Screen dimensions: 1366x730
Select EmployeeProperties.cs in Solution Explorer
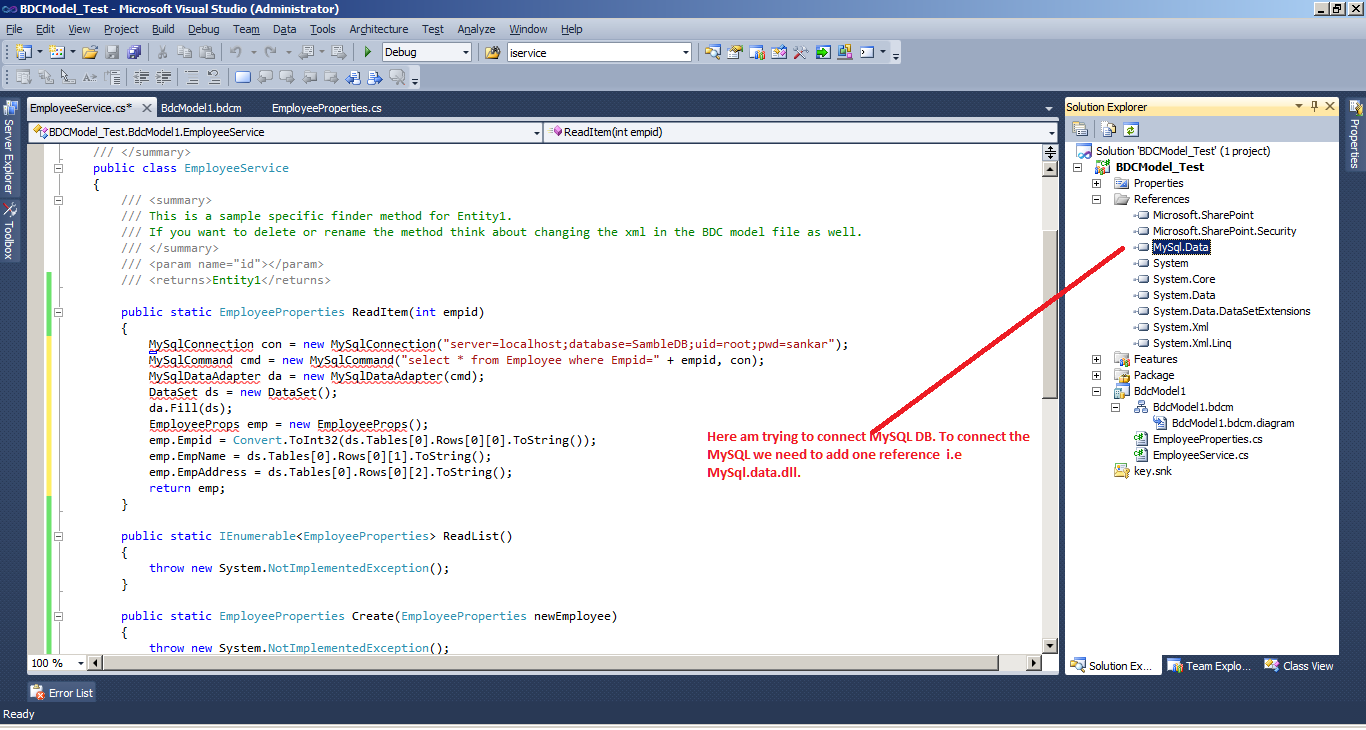click(1207, 439)
